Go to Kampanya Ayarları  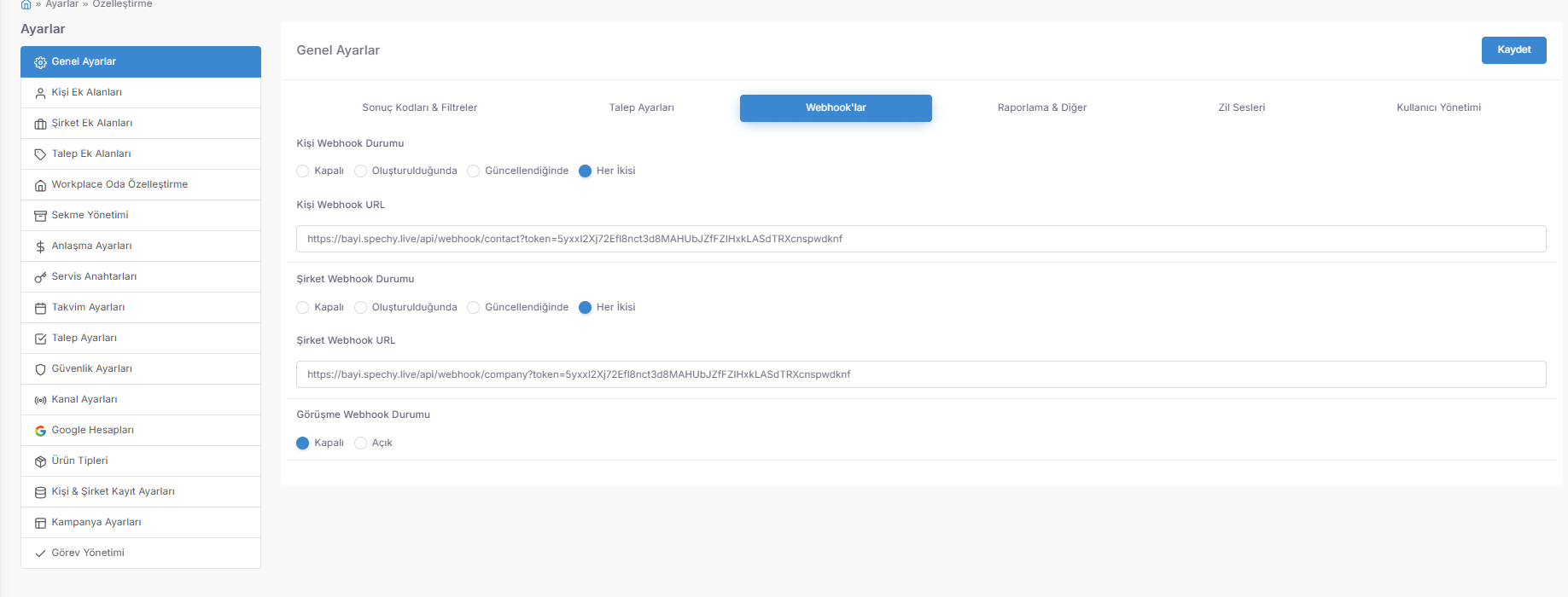pyautogui.click(x=141, y=522)
